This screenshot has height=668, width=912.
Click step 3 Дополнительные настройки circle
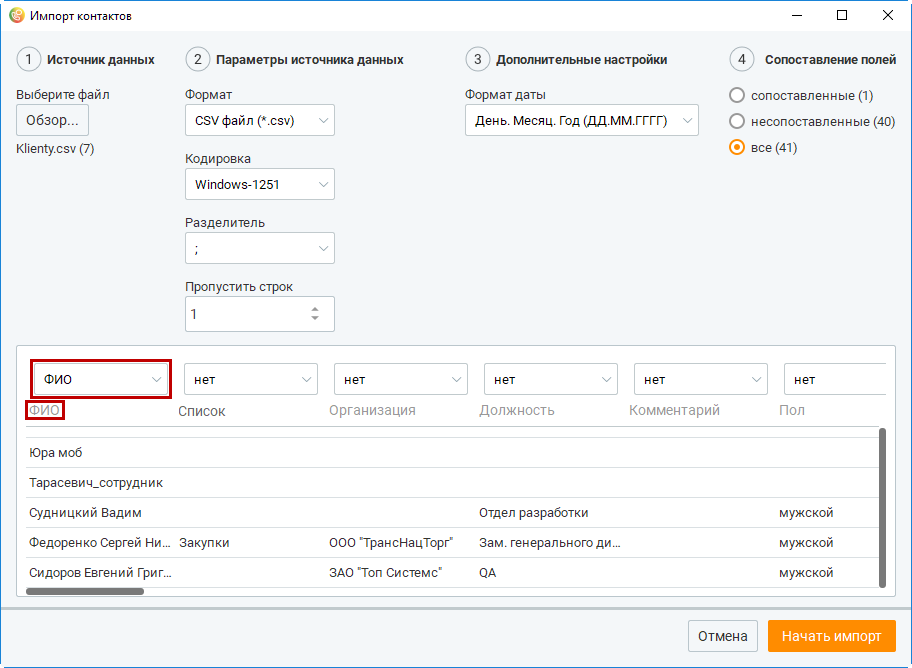[478, 59]
